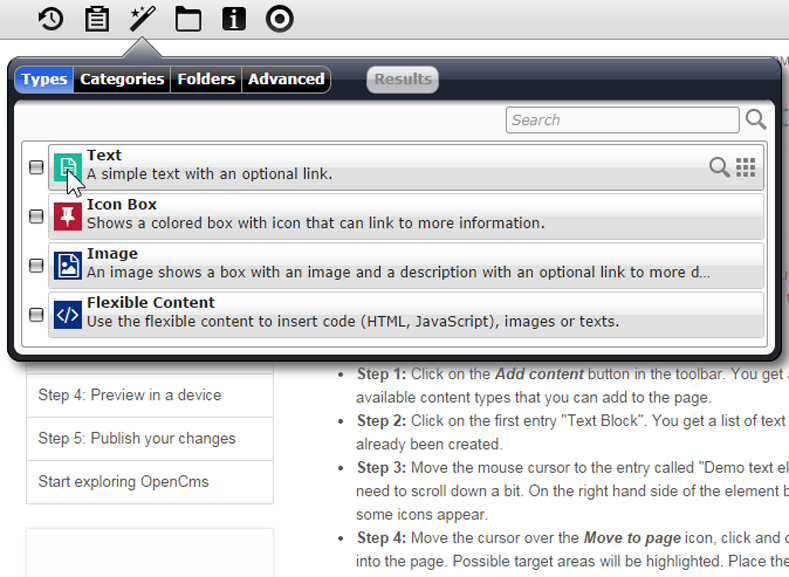The width and height of the screenshot is (789, 577).
Task: Open the clipboard icon in toolbar
Action: (x=97, y=19)
